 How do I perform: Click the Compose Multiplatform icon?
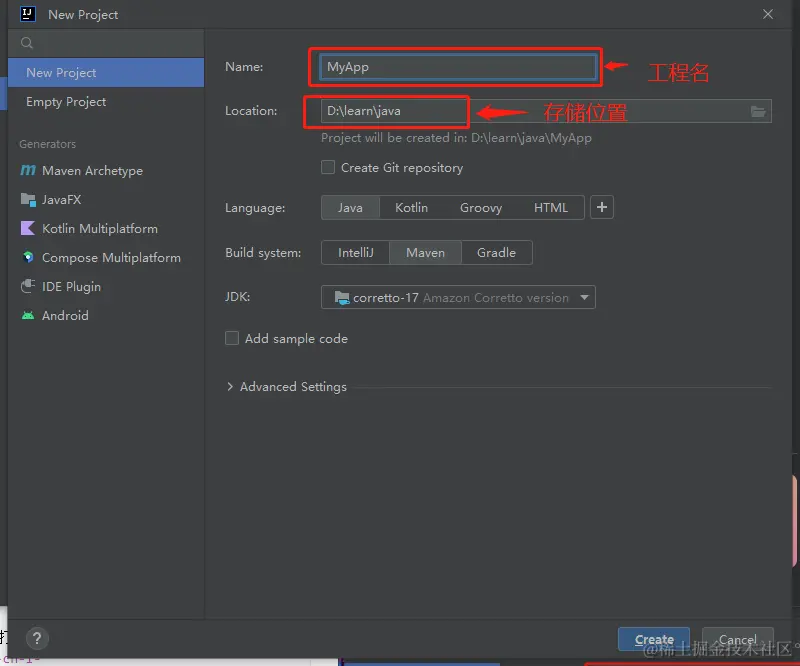[28, 257]
